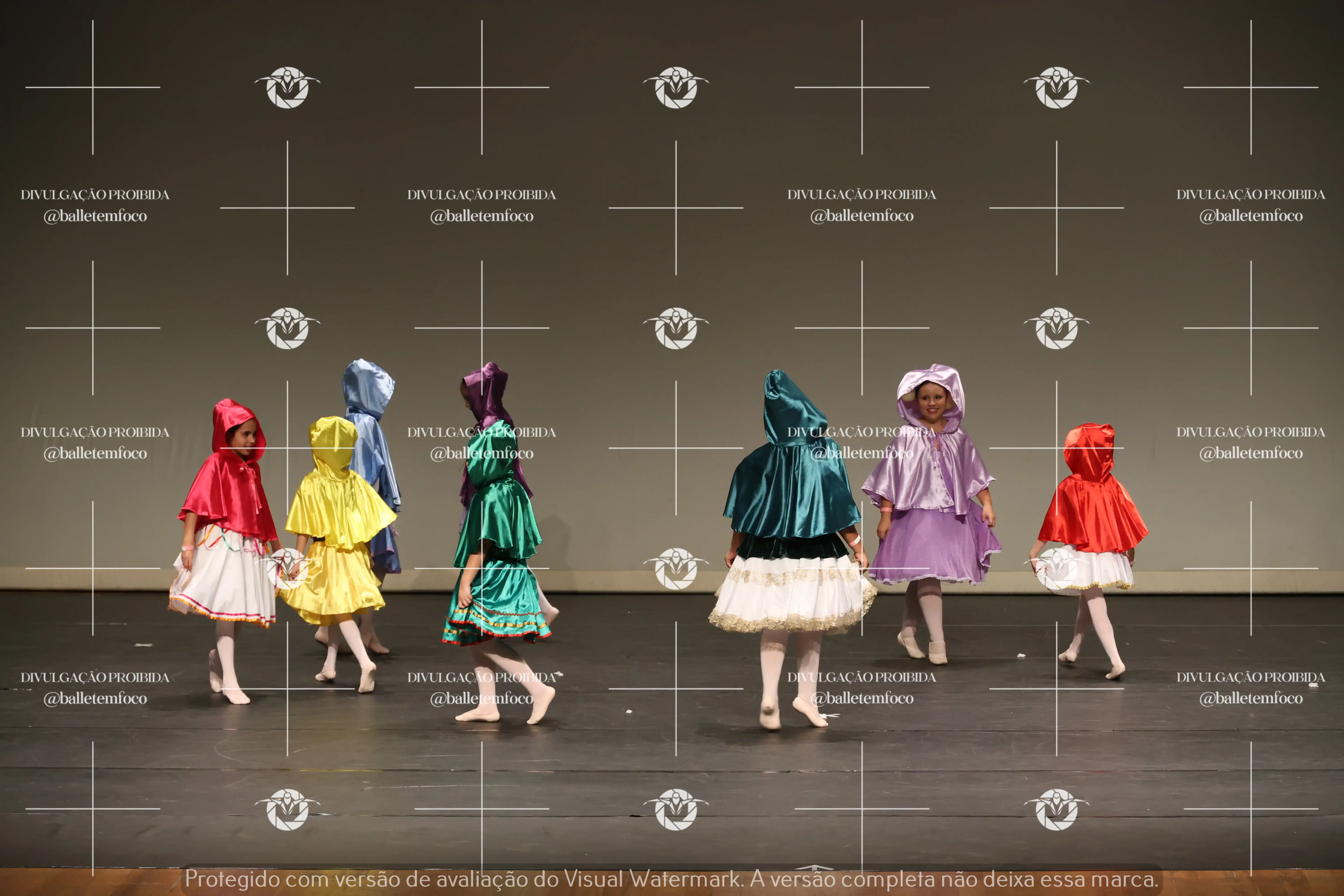The width and height of the screenshot is (1344, 896).
Task: Click the top-center camera flower watermark logo
Action: (676, 87)
